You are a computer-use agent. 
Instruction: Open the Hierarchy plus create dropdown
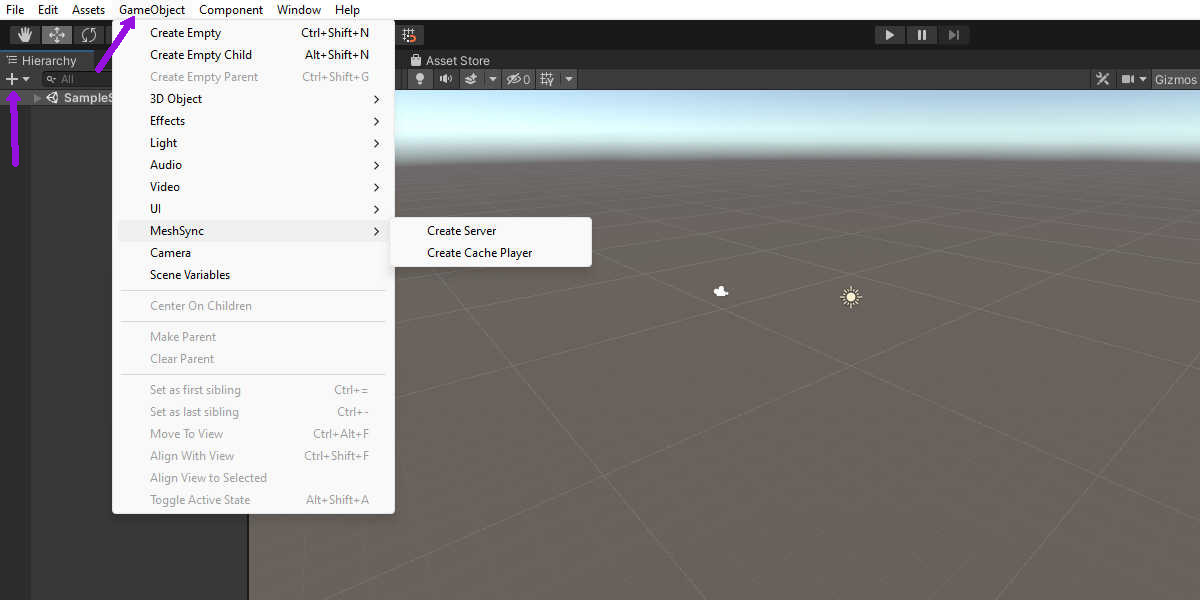pos(17,79)
